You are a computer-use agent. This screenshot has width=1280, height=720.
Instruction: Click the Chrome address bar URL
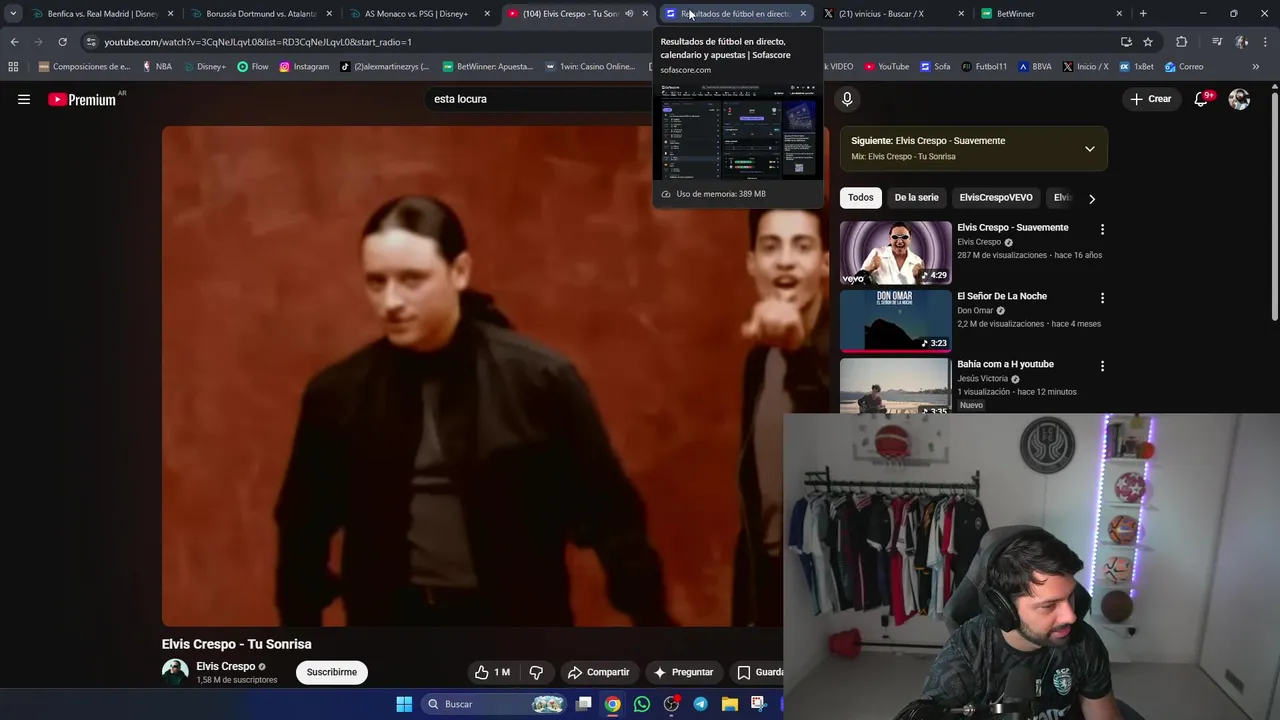[x=258, y=42]
